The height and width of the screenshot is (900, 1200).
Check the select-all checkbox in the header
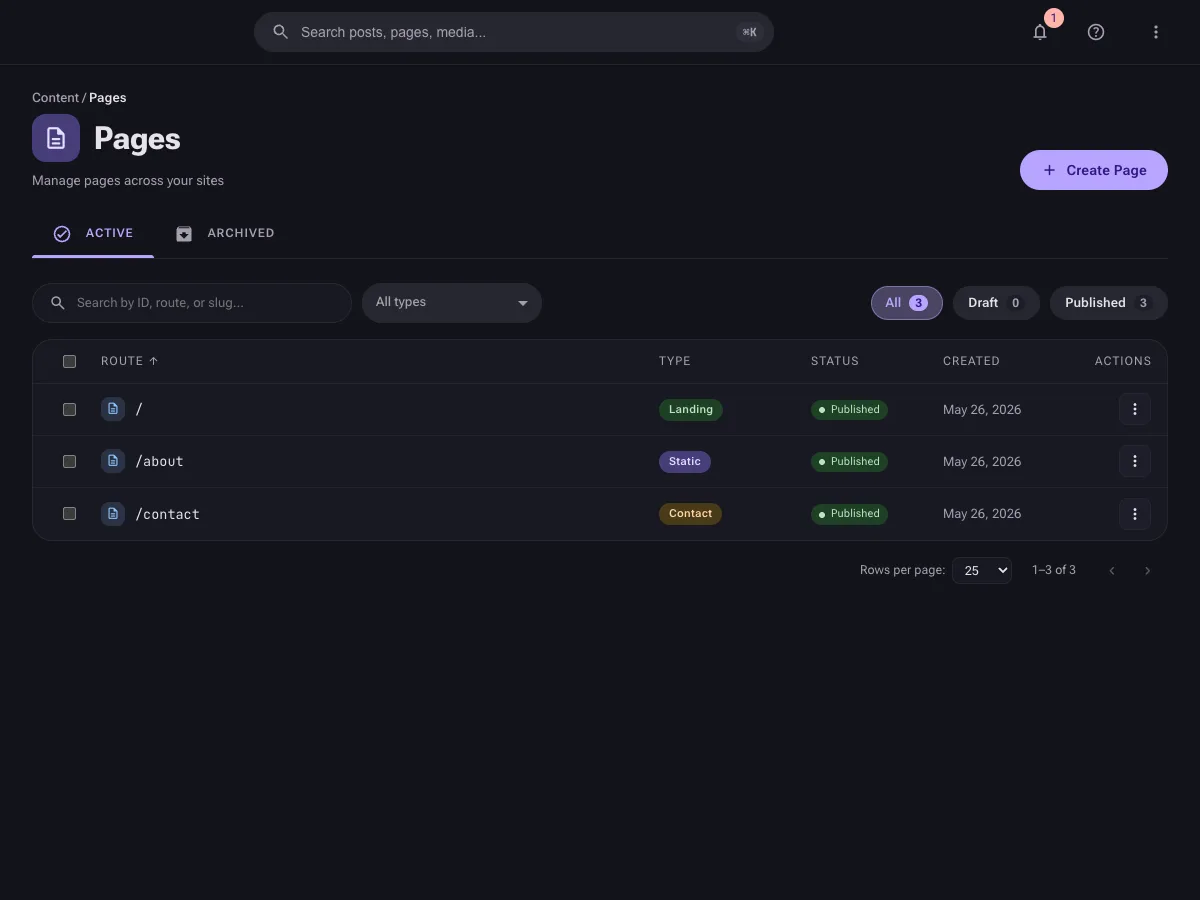click(69, 361)
